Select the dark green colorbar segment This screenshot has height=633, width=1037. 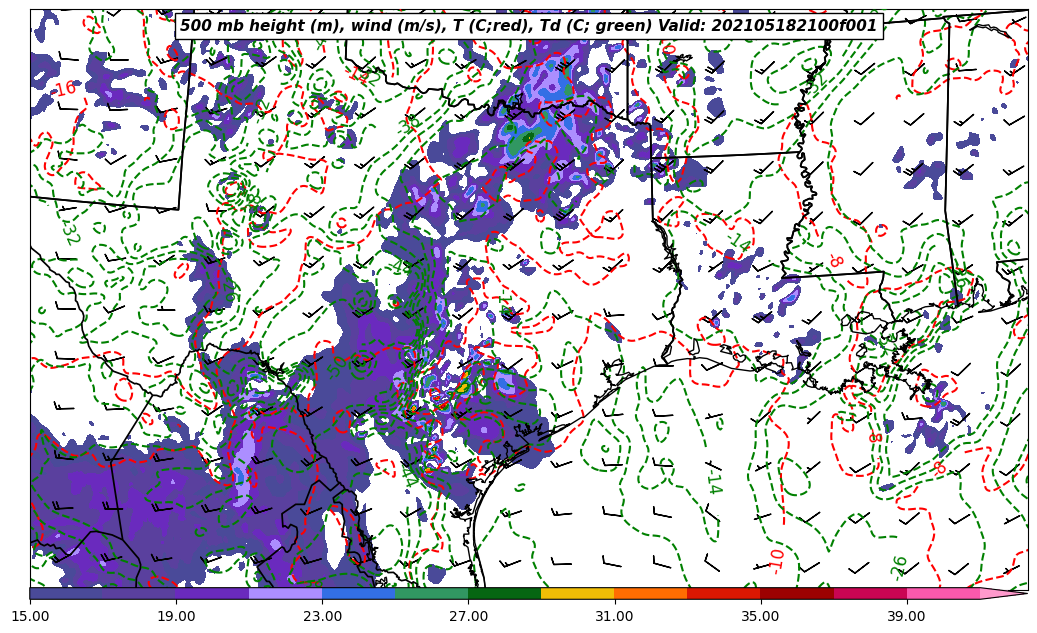504,594
